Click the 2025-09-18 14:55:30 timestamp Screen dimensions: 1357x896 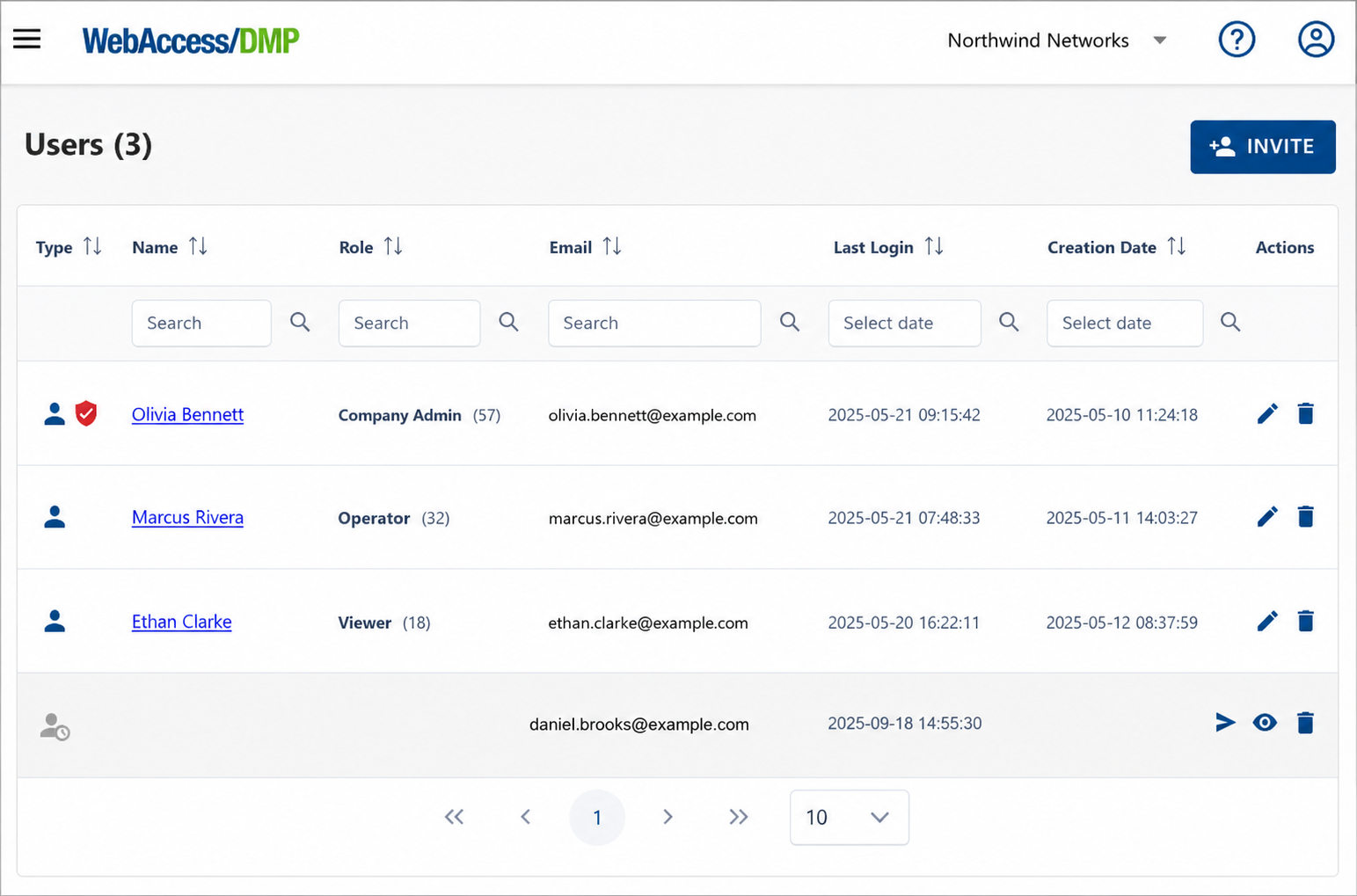click(905, 724)
